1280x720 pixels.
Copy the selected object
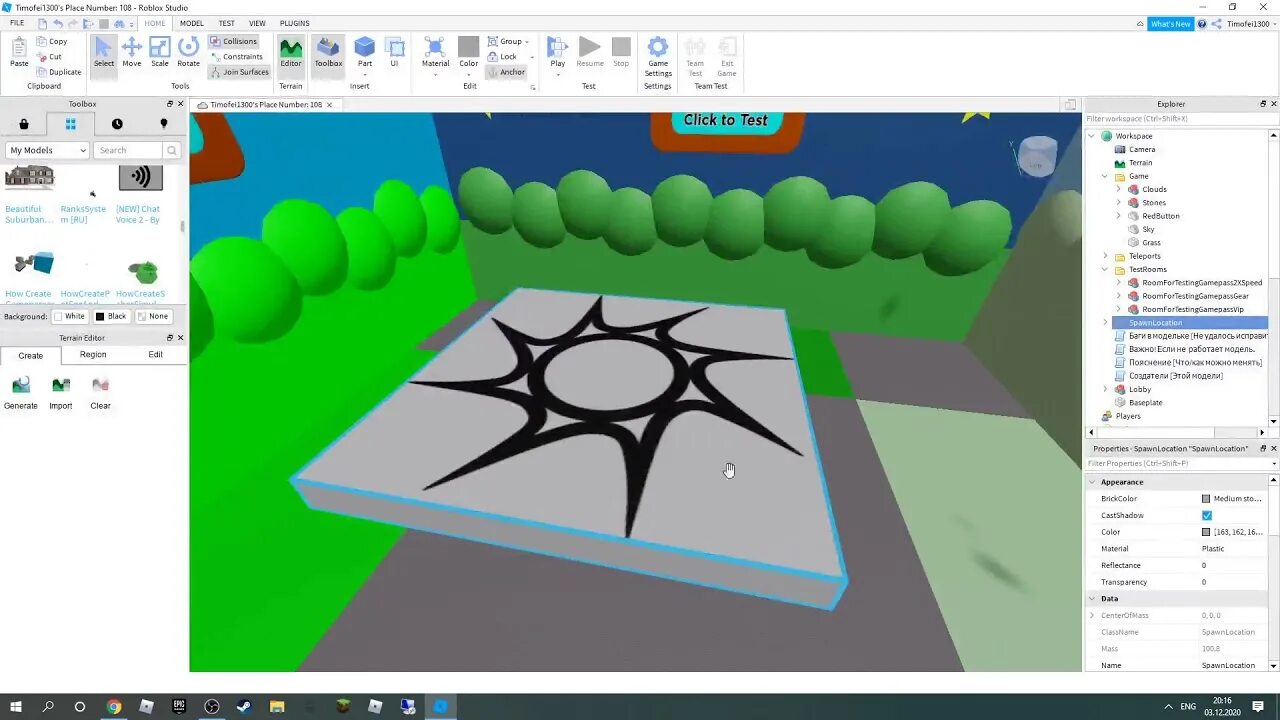52,41
